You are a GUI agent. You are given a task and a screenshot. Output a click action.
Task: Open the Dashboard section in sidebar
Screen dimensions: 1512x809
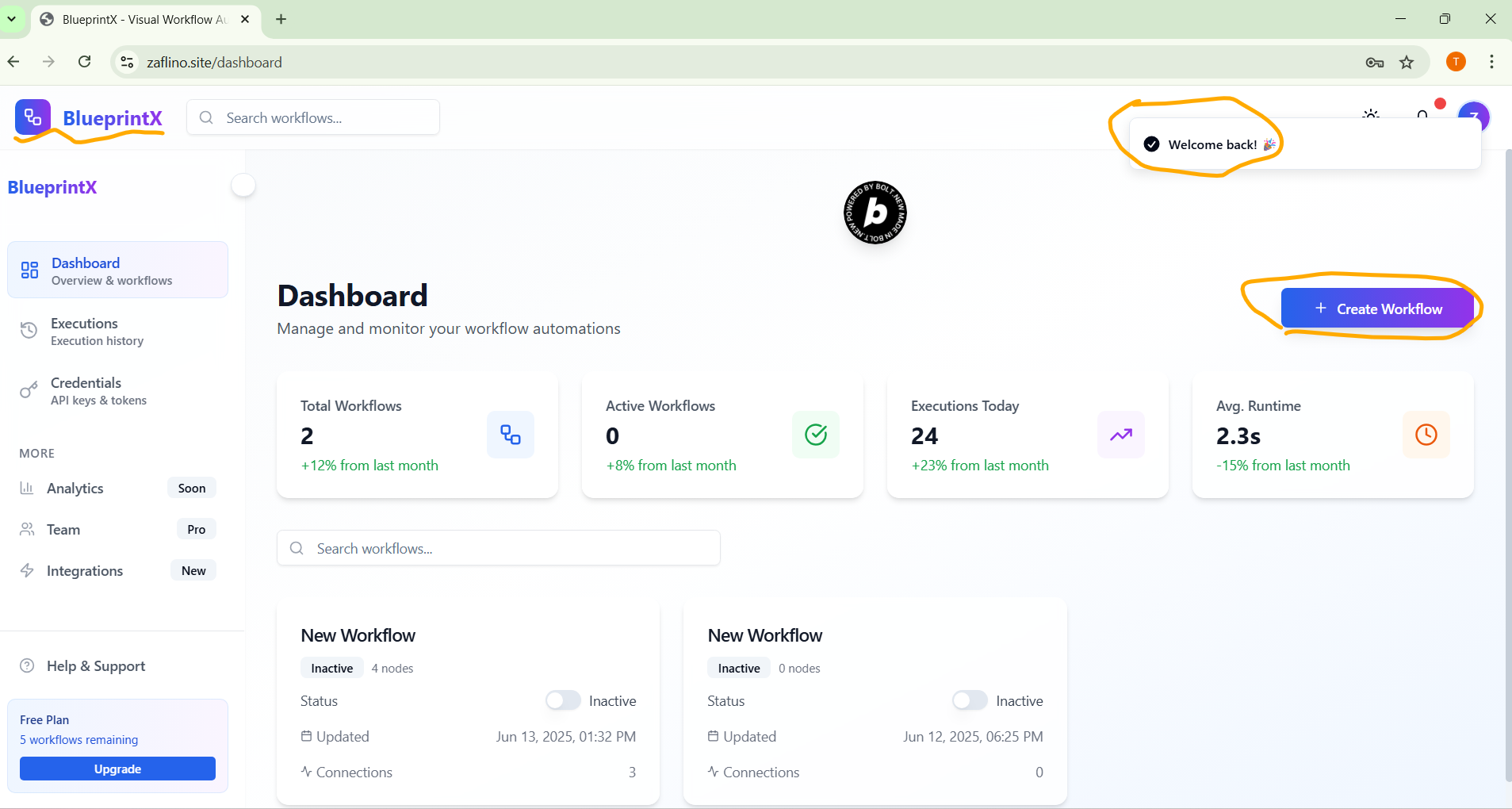[x=117, y=270]
